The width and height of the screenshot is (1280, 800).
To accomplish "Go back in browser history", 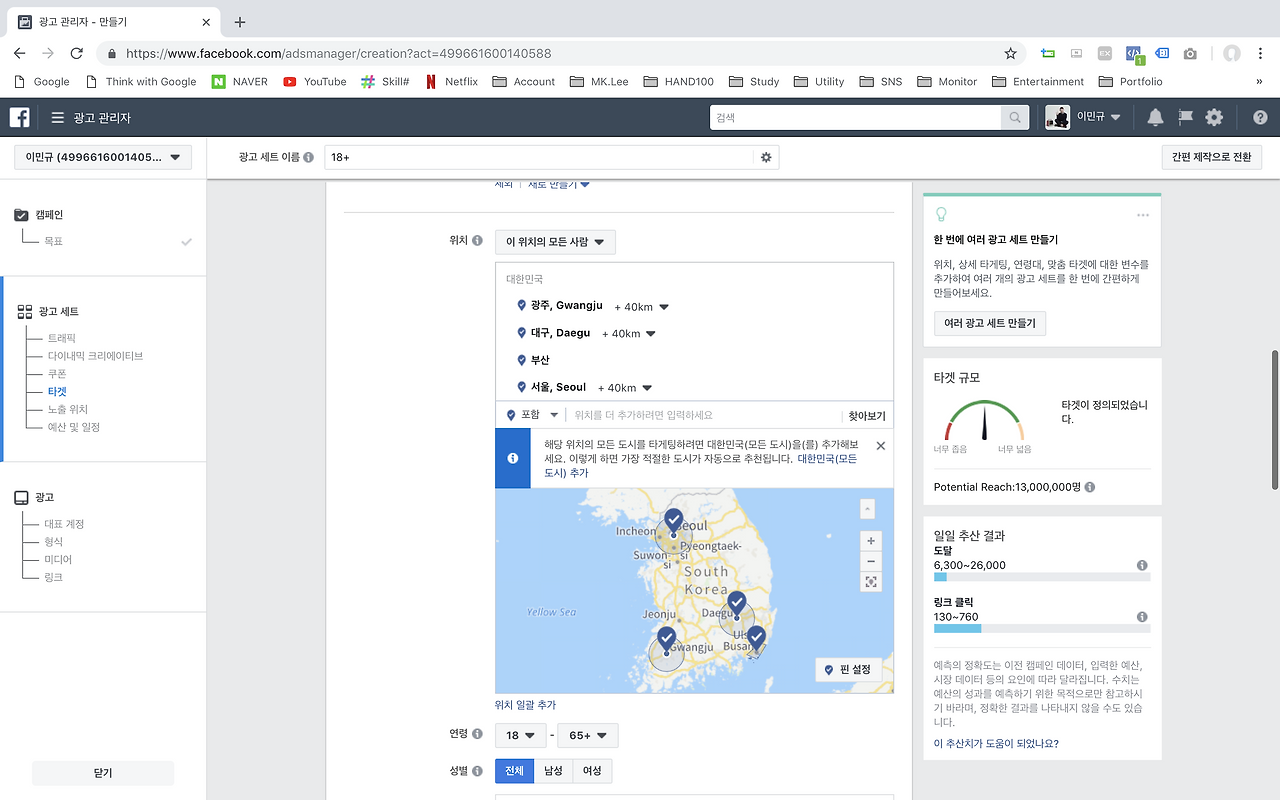I will point(20,53).
